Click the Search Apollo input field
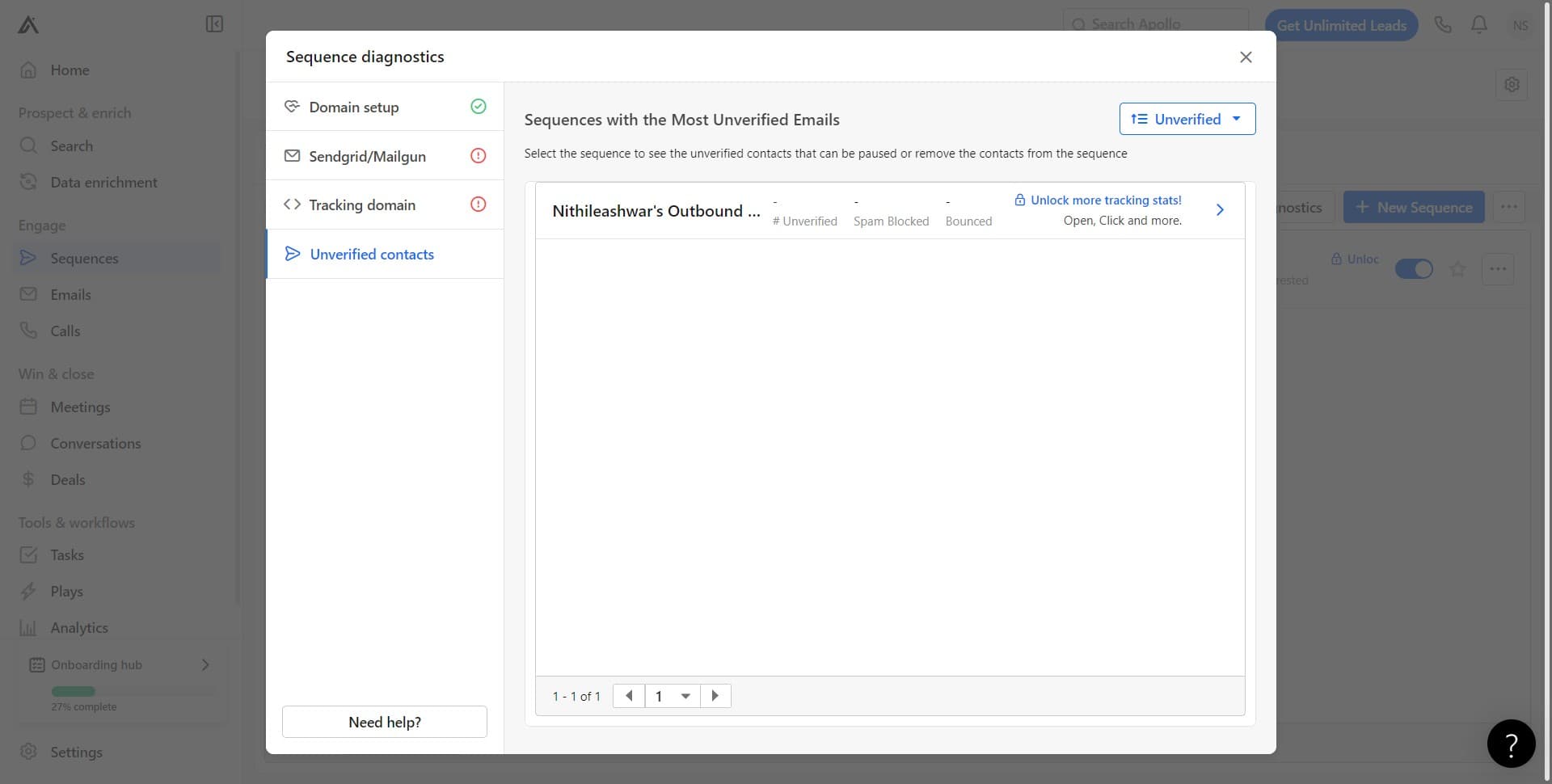 (x=1156, y=24)
